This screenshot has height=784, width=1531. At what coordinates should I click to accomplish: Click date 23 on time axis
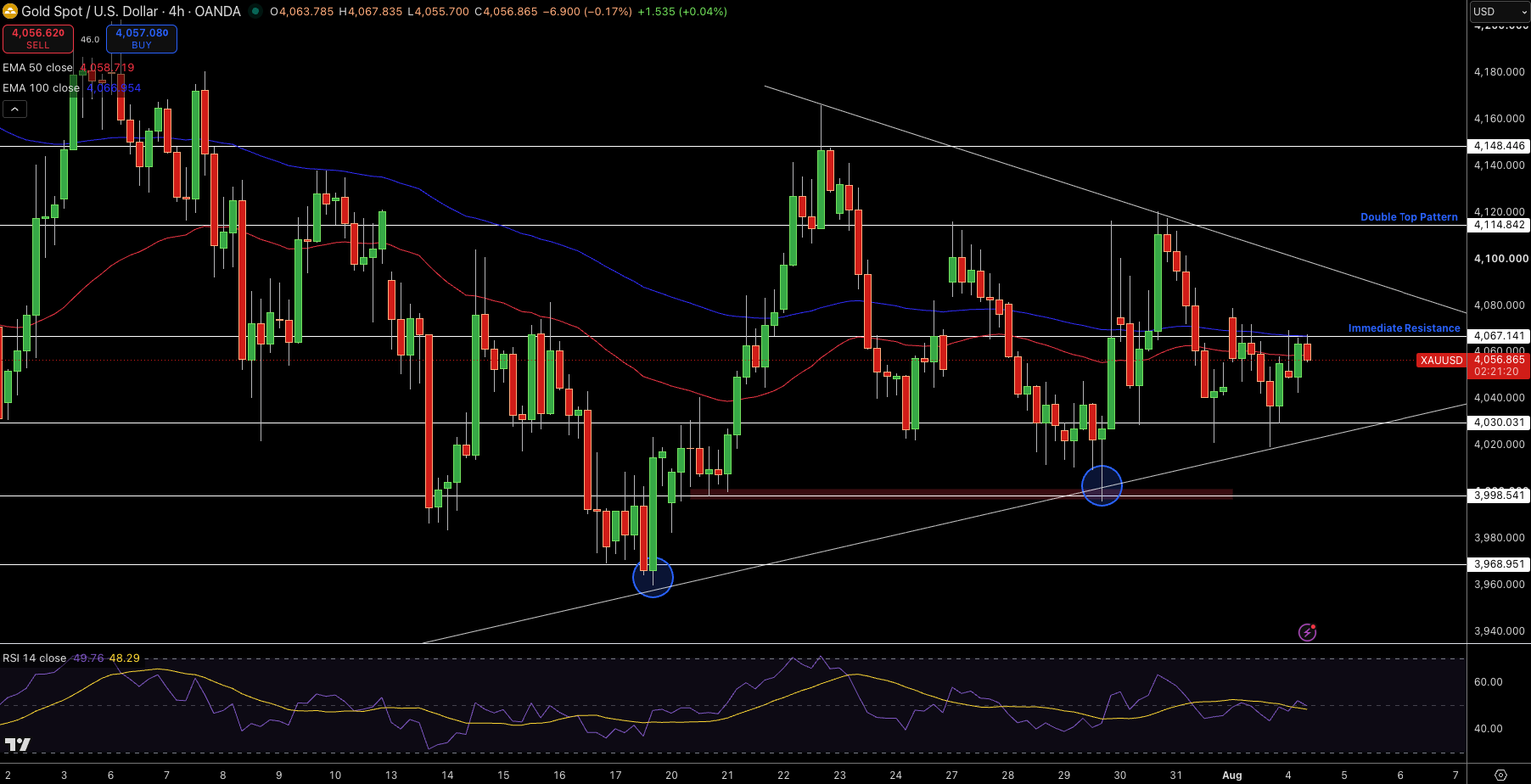point(839,776)
